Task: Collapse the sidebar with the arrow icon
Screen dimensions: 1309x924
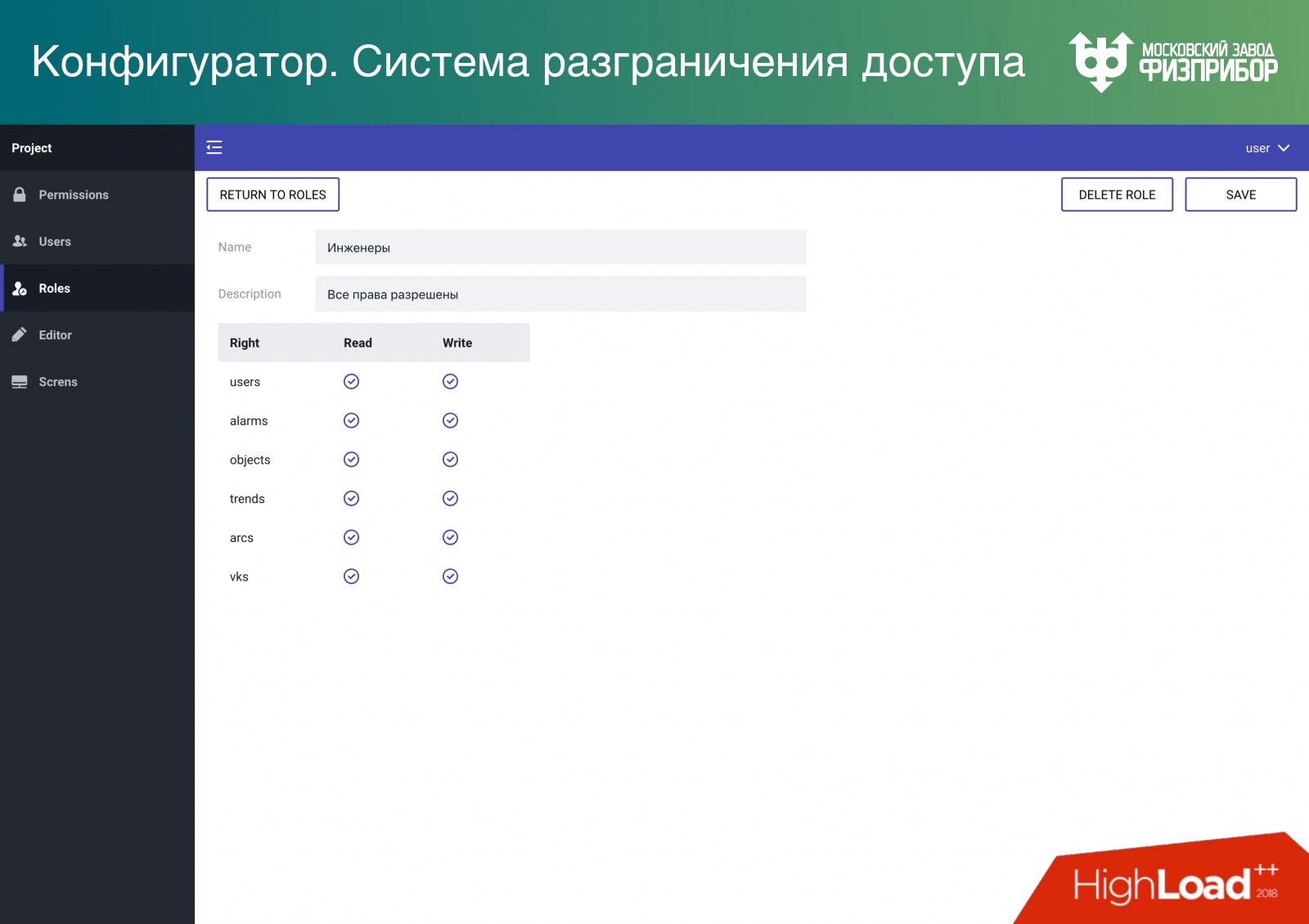Action: [214, 147]
